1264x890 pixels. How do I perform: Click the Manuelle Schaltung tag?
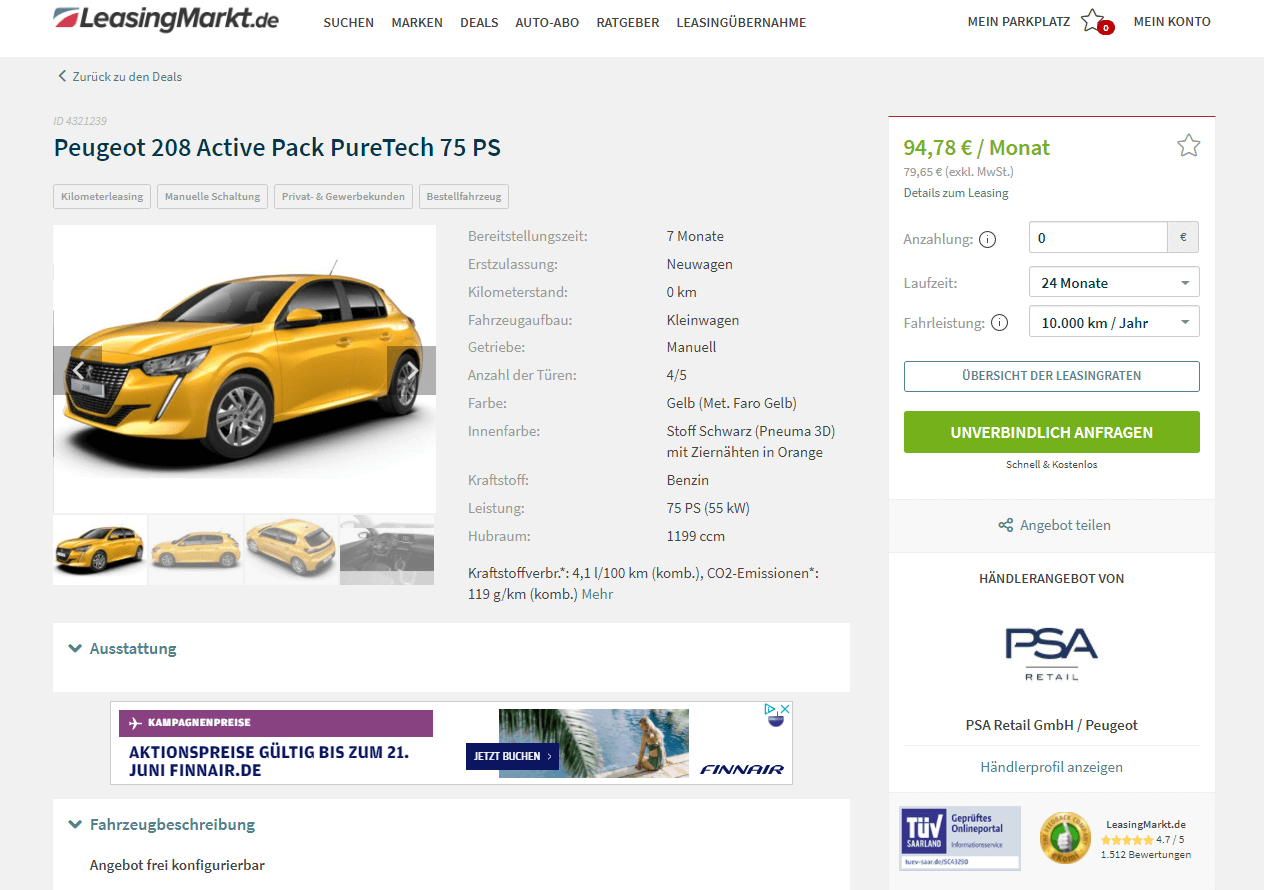(x=212, y=196)
